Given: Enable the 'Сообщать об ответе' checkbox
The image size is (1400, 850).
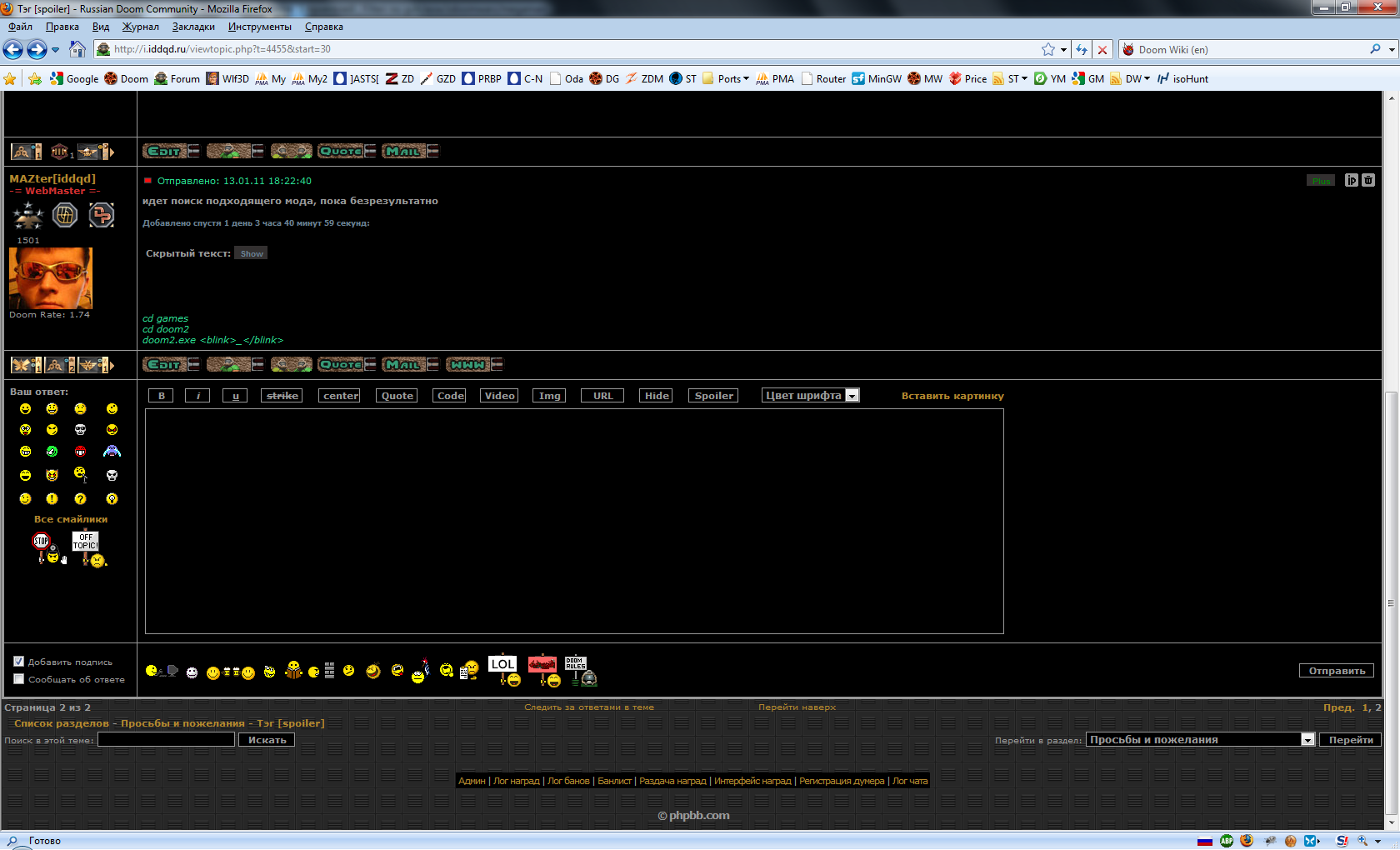Looking at the screenshot, I should pyautogui.click(x=18, y=679).
